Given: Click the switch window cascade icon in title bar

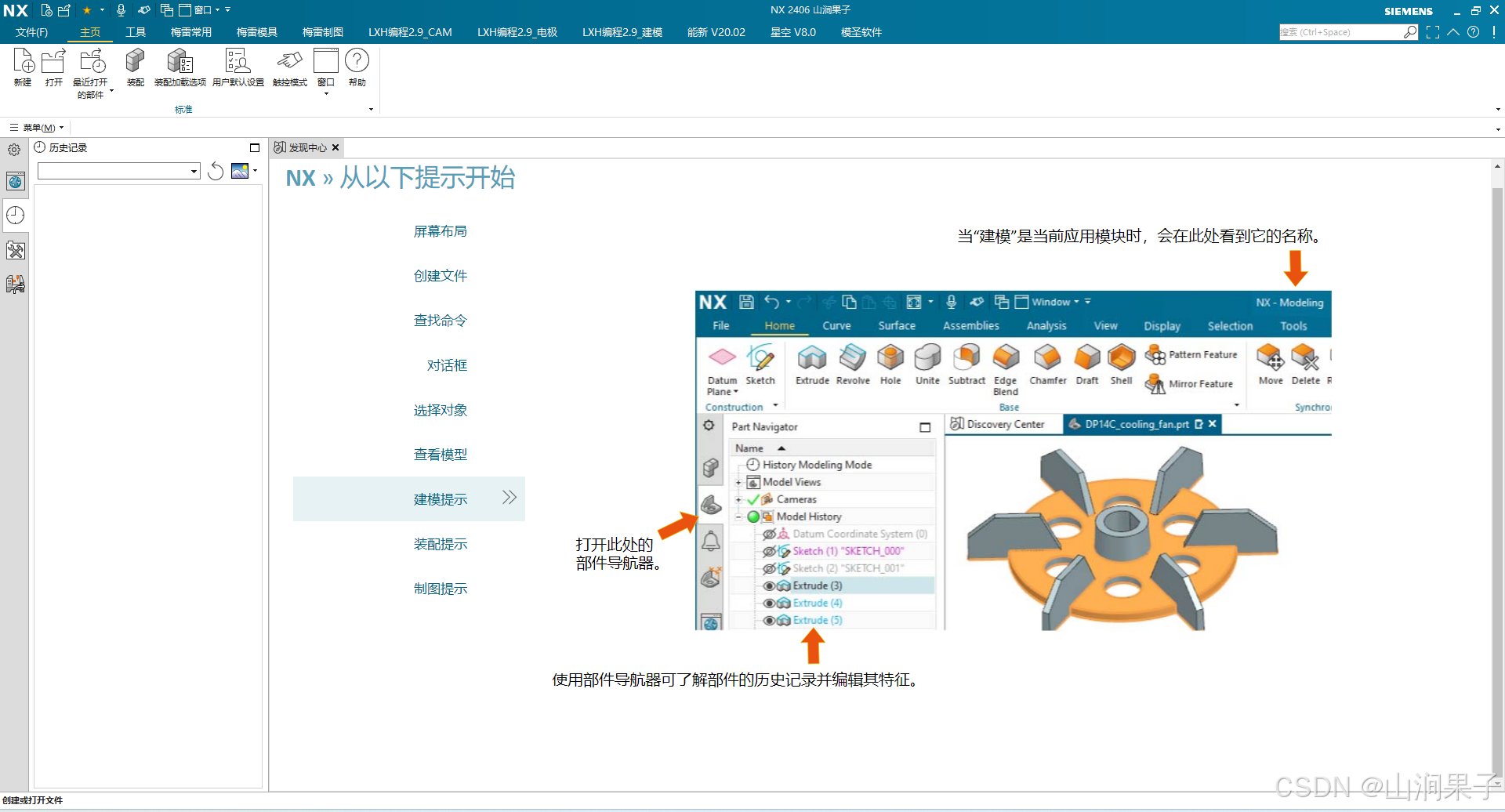Looking at the screenshot, I should [167, 10].
